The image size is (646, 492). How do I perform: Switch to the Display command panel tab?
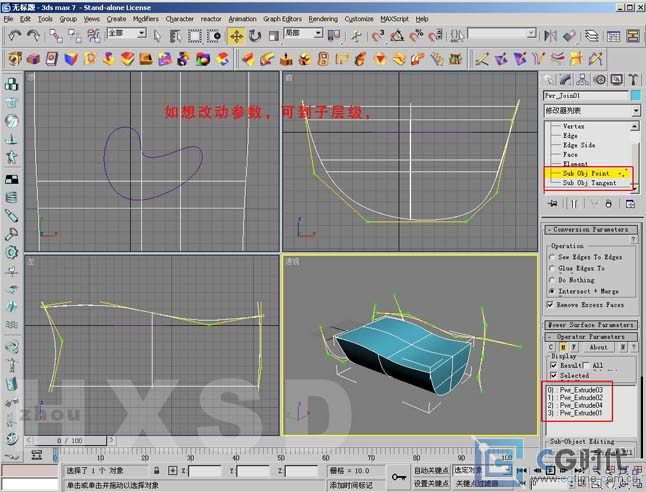click(x=617, y=80)
